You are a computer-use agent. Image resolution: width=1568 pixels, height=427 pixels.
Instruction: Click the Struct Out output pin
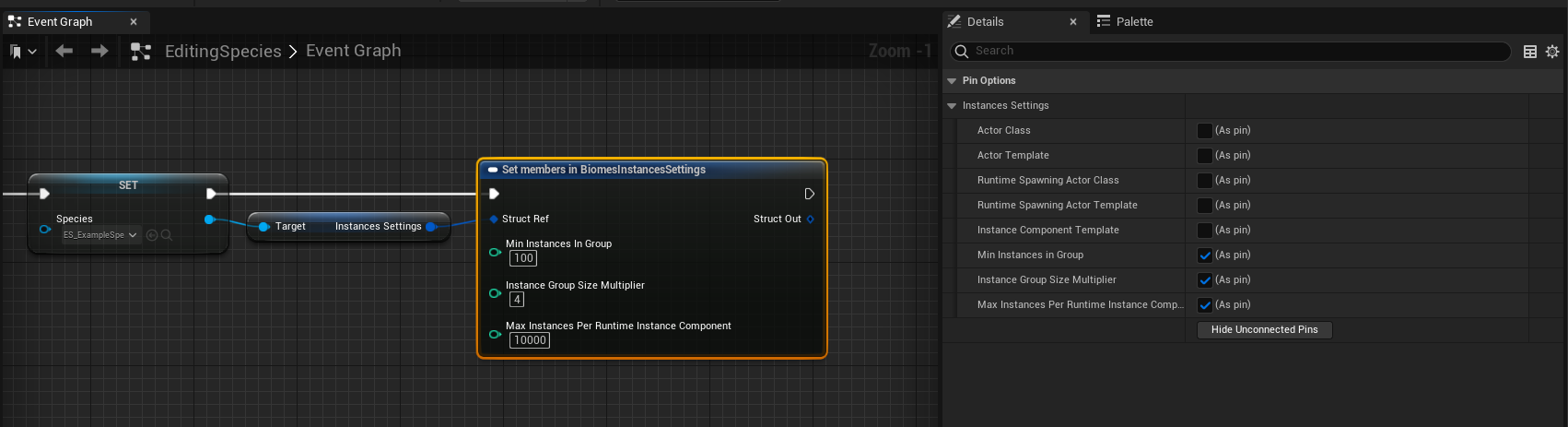click(x=810, y=219)
